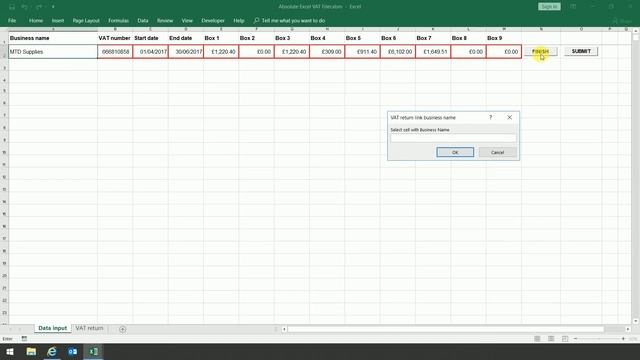
Task: Open the Page Layout ribbon tab
Action: pos(86,20)
